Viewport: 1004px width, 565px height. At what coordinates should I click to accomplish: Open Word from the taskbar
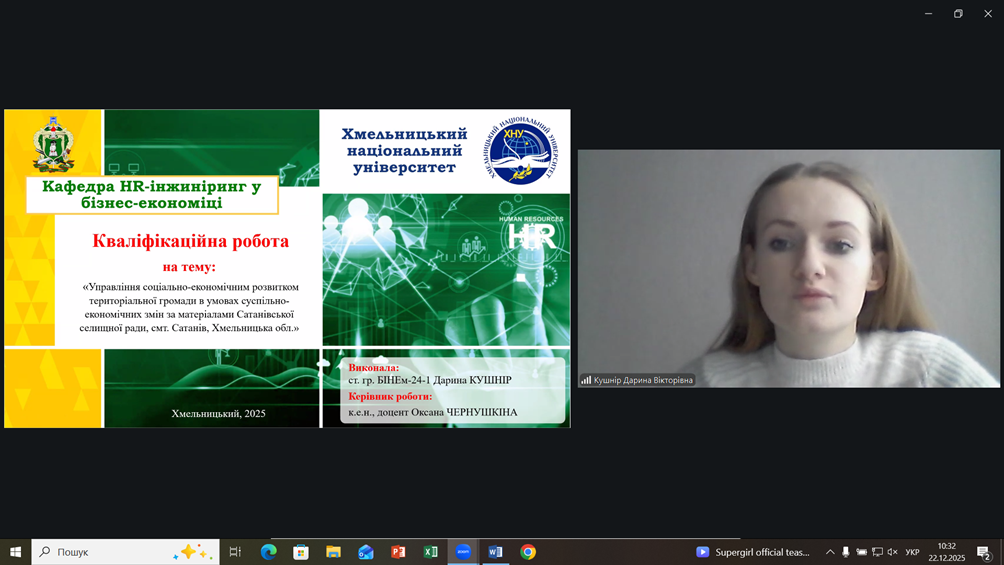click(495, 552)
